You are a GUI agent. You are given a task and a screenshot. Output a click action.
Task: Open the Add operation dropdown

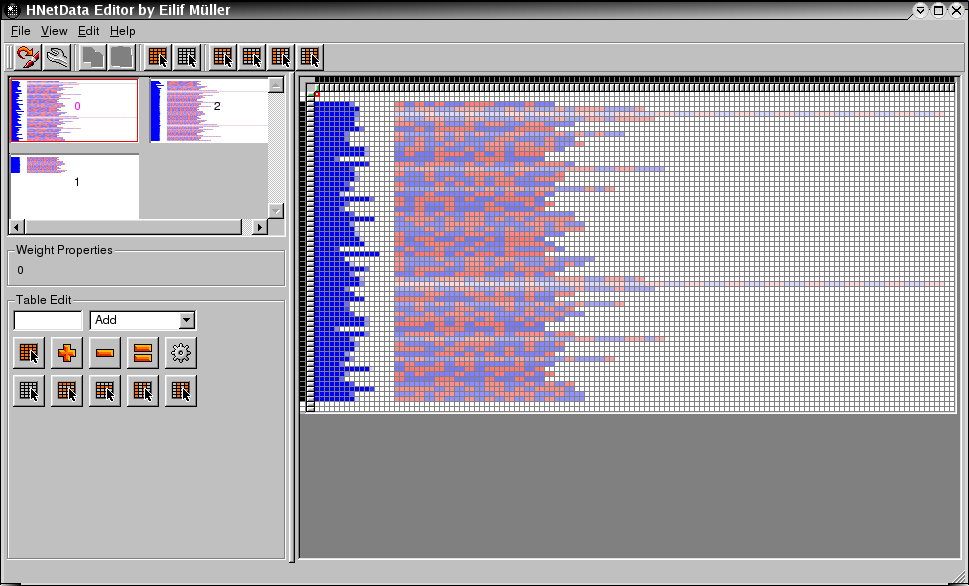tap(143, 320)
